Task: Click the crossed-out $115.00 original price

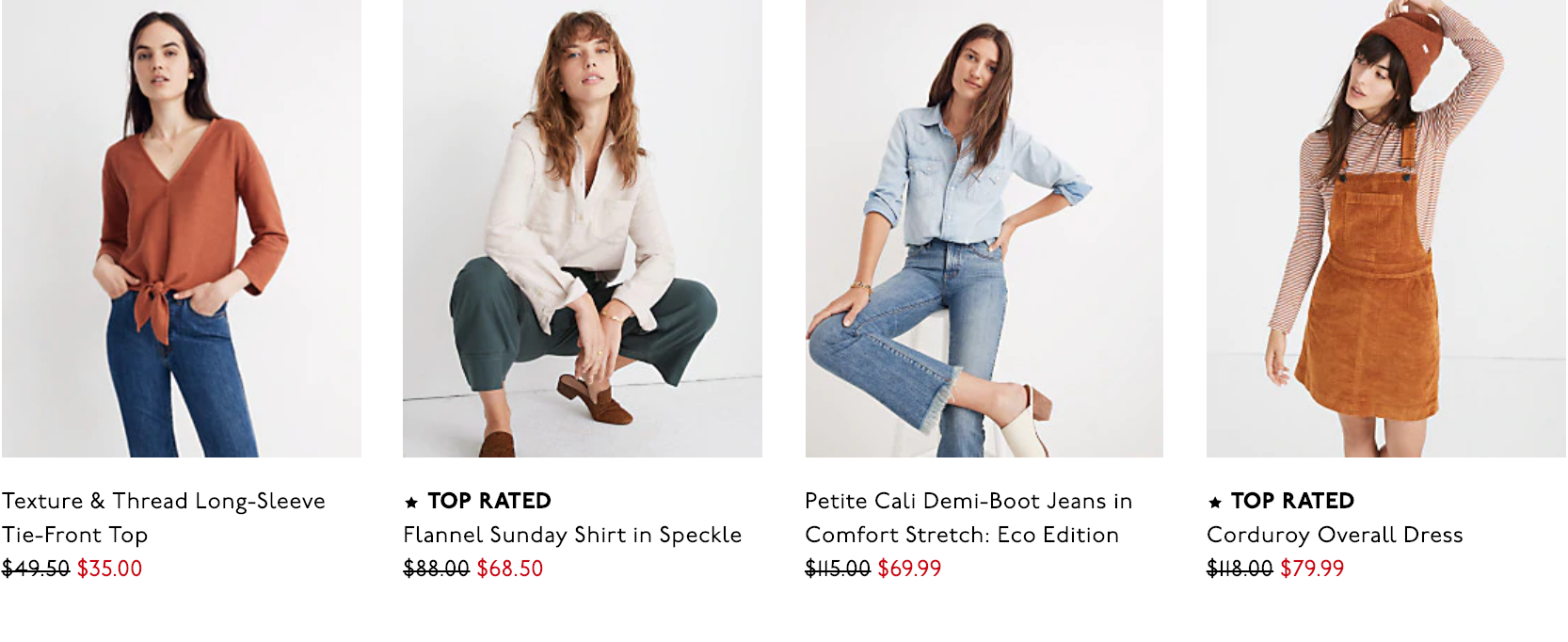Action: pos(838,569)
